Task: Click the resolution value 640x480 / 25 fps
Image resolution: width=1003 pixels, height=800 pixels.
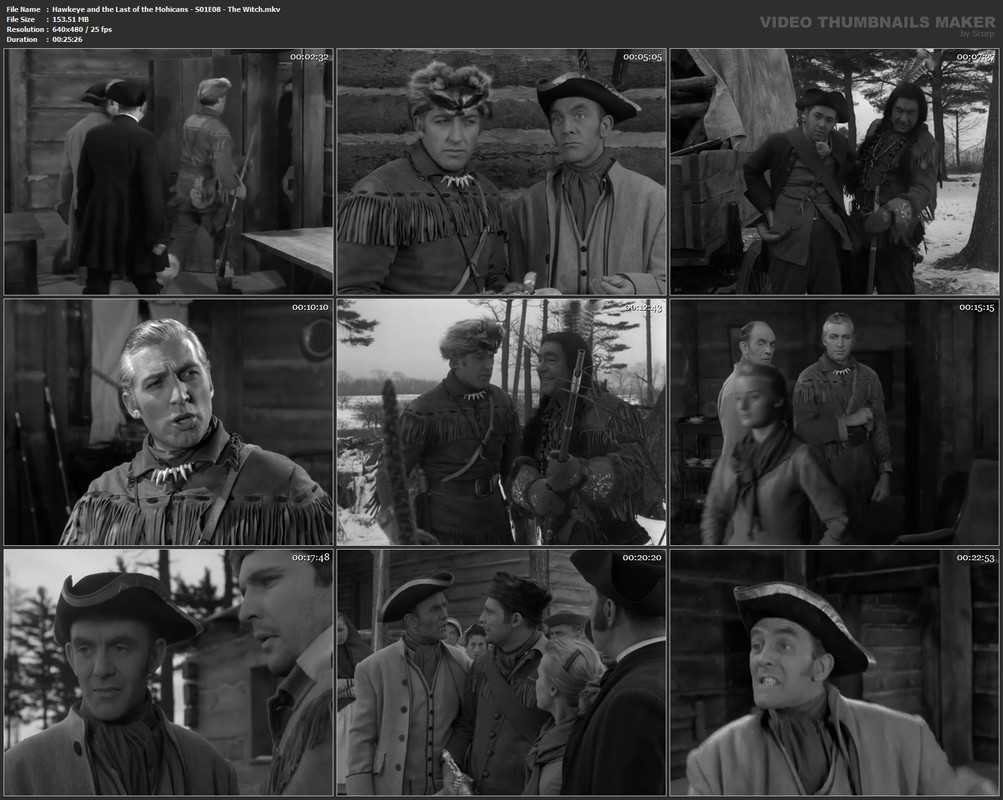Action: [x=82, y=29]
